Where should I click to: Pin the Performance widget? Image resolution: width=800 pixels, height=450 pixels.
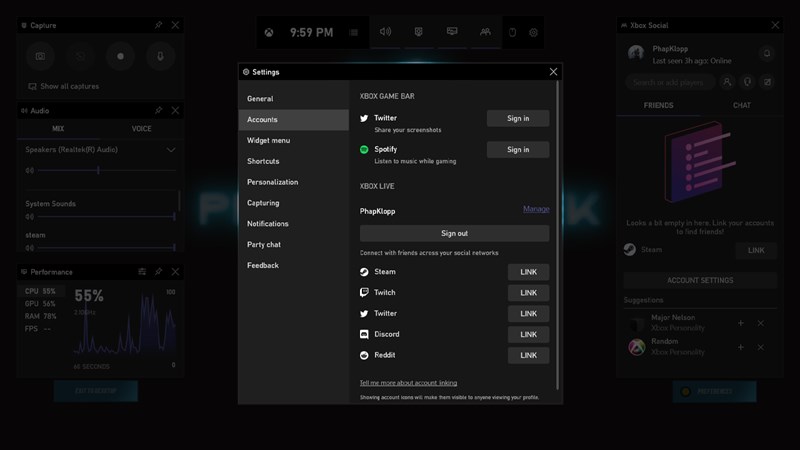[159, 272]
